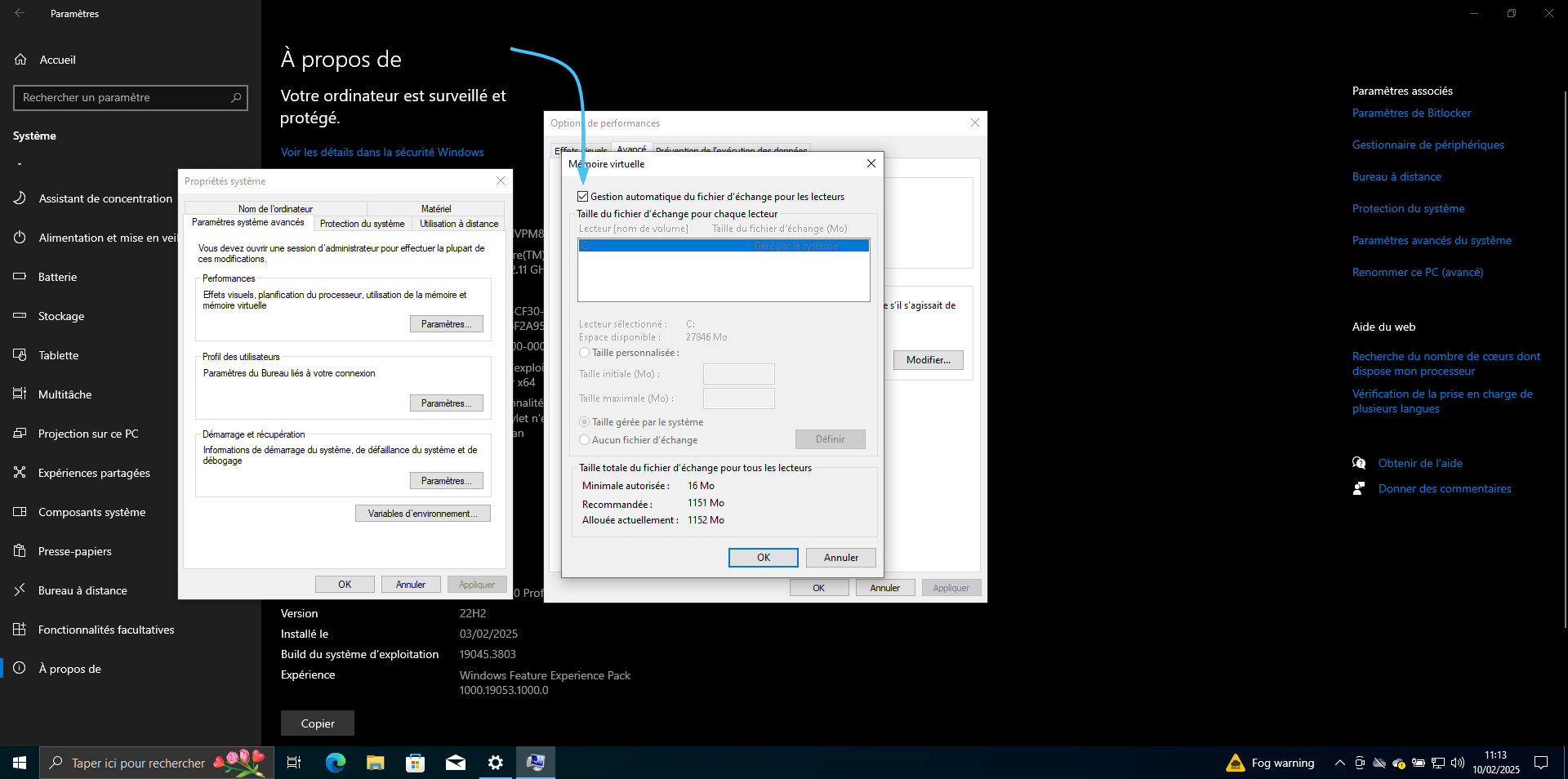This screenshot has width=1568, height=779.
Task: Uncheck Gestion automatique du fichier d'échange
Action: 583,197
